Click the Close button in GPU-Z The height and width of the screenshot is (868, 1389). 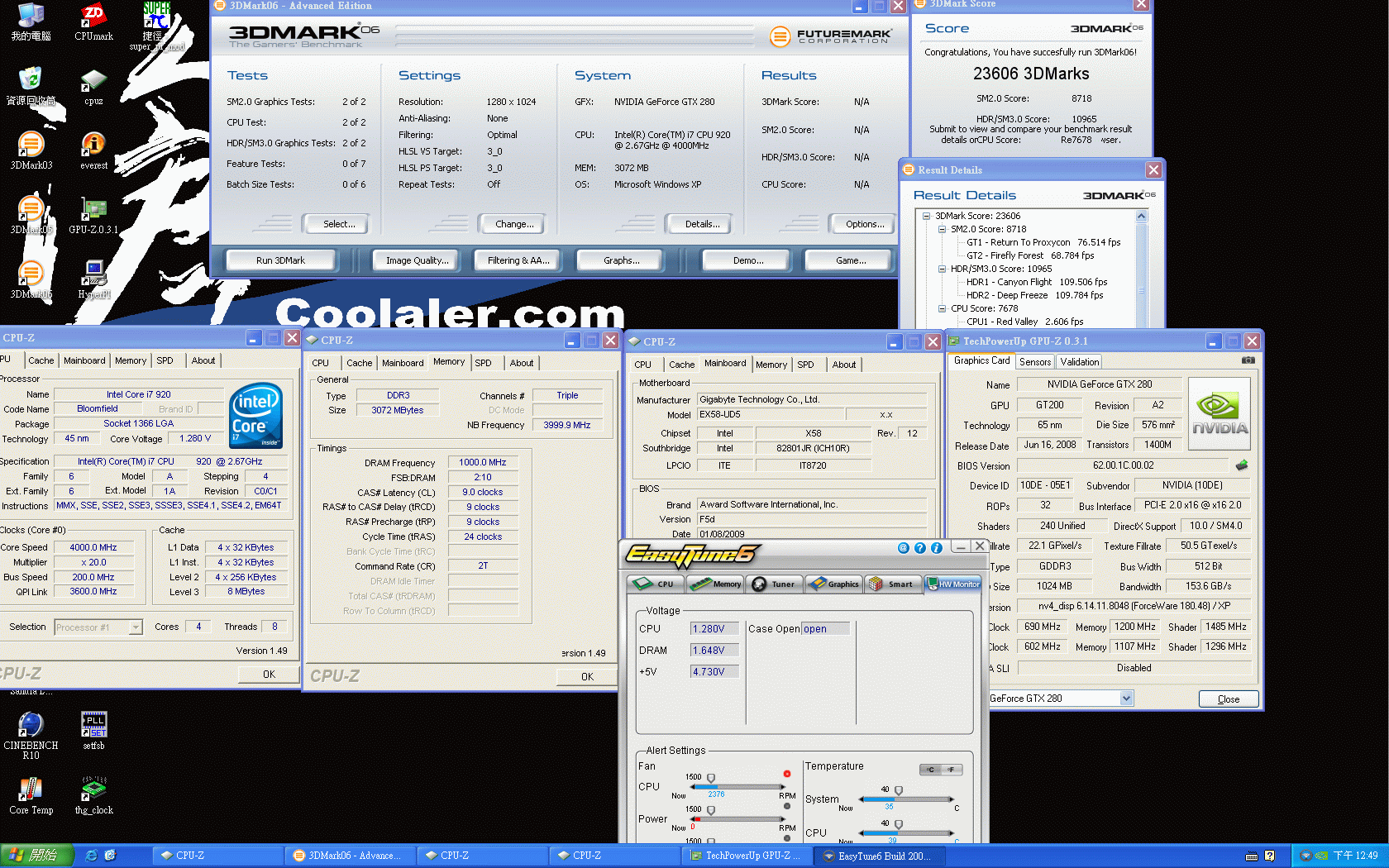click(1229, 699)
